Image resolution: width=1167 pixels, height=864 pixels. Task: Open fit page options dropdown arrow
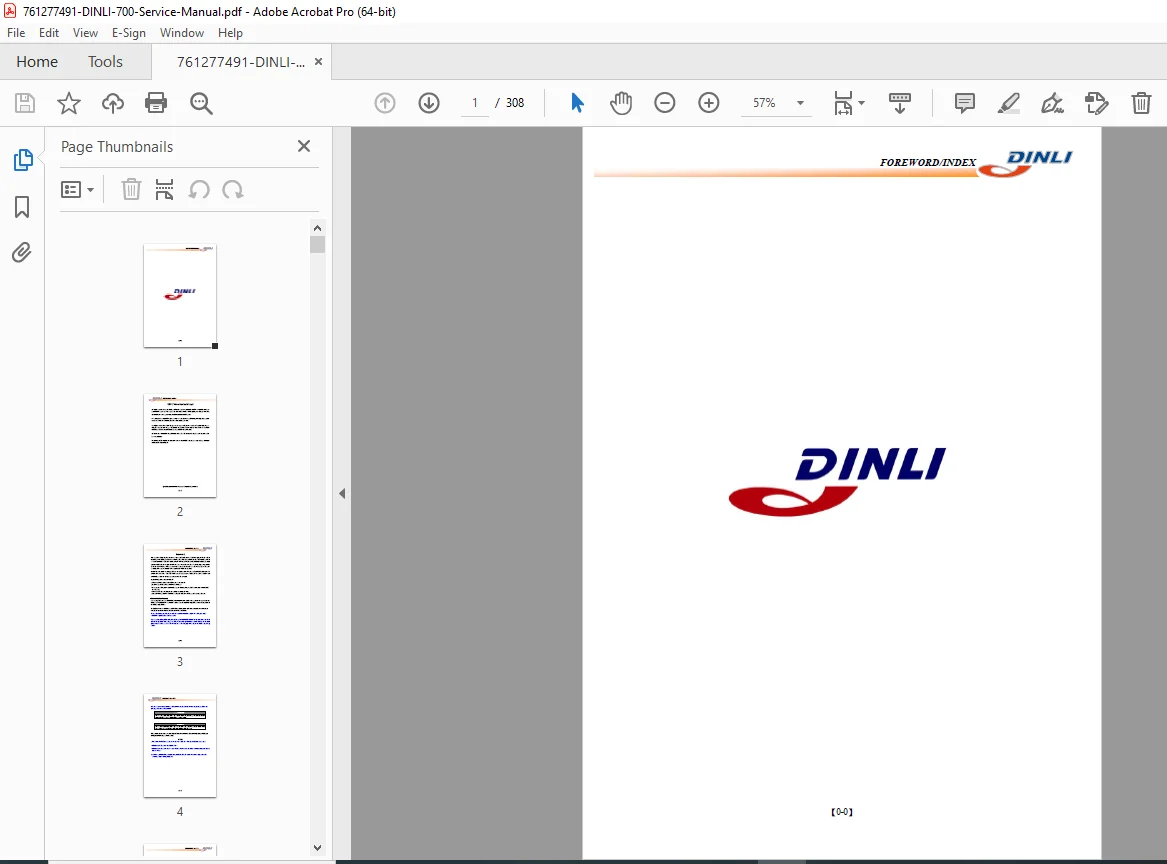(x=862, y=103)
